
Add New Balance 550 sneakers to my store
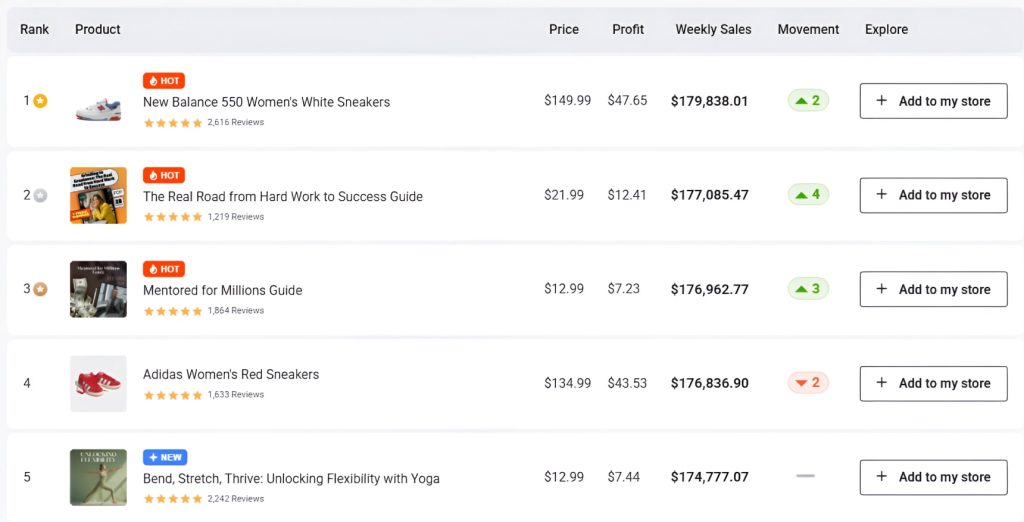coord(933,101)
